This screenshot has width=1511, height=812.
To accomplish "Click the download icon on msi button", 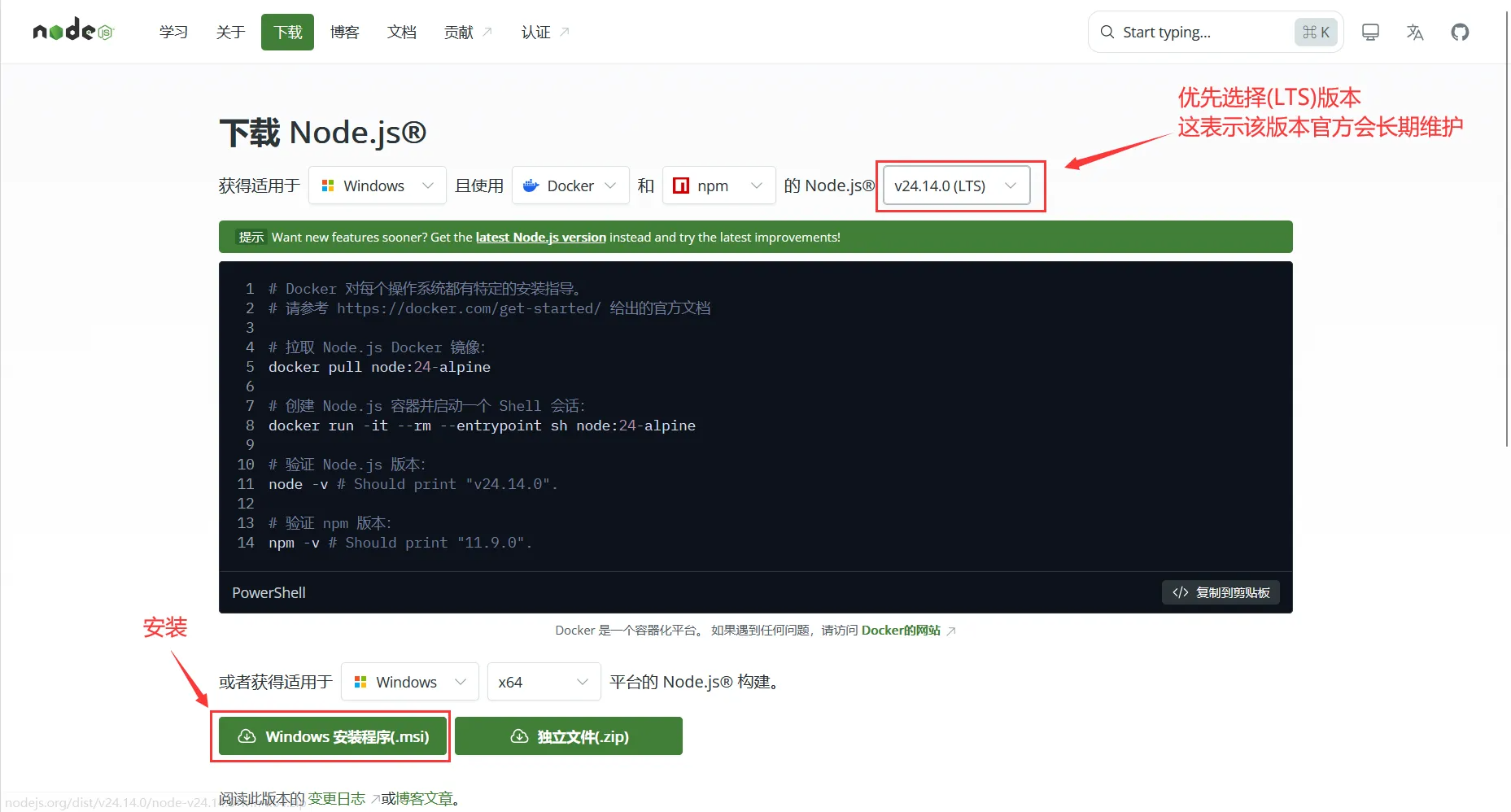I will [x=247, y=736].
